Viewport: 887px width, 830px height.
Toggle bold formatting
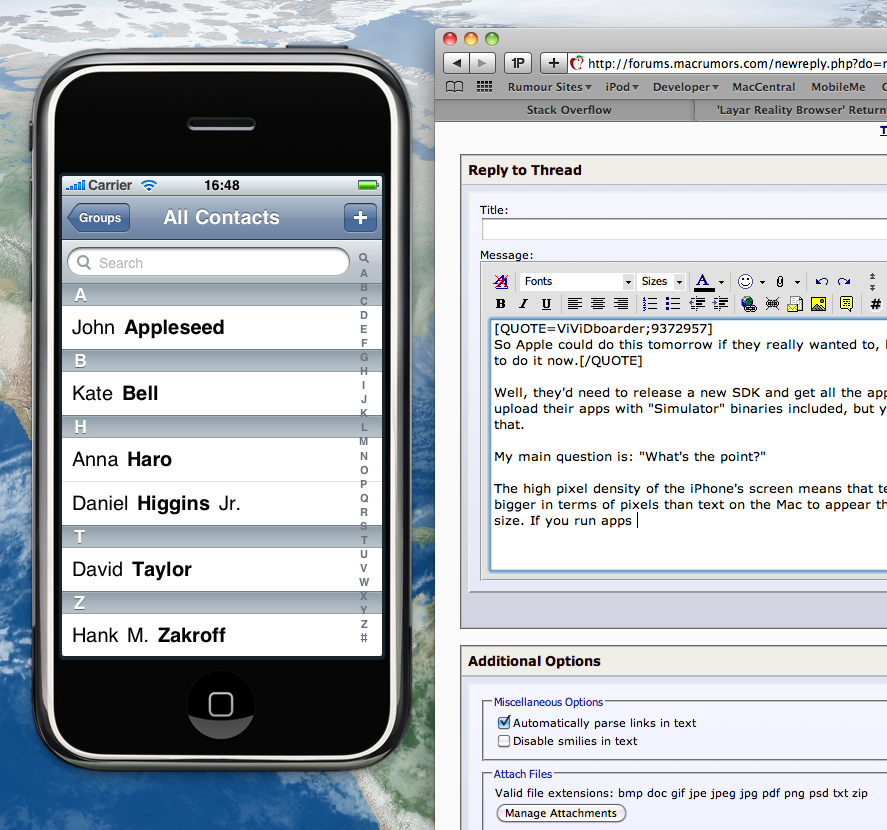(x=501, y=304)
